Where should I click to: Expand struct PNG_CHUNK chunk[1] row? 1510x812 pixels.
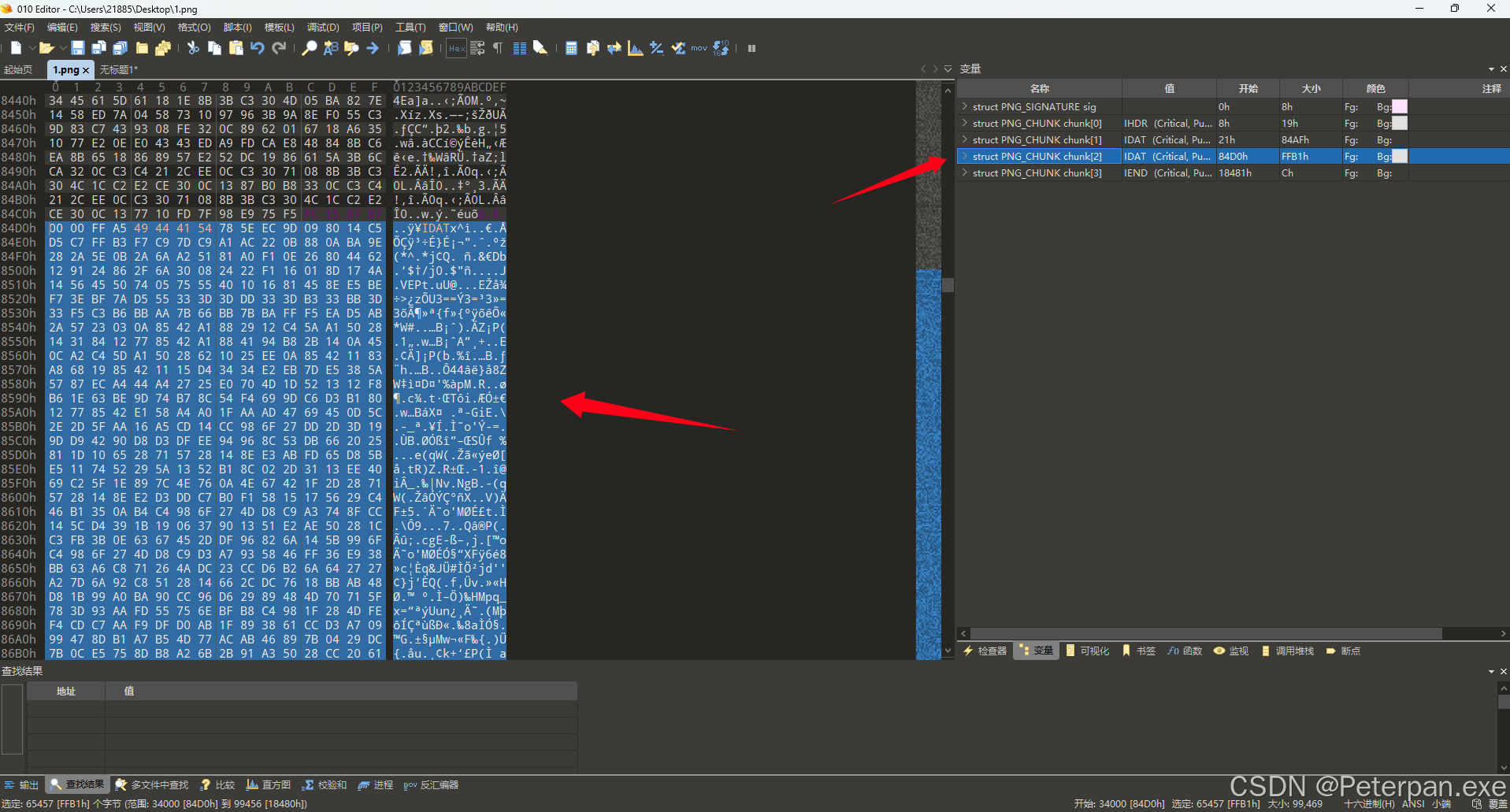(965, 139)
